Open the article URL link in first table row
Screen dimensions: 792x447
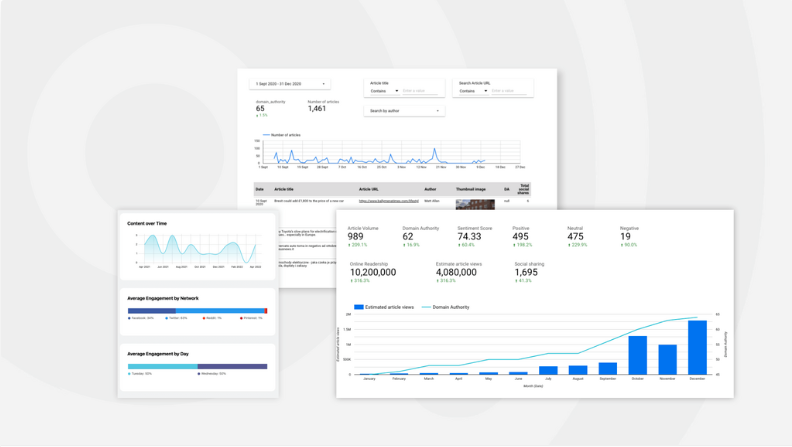[x=388, y=201]
